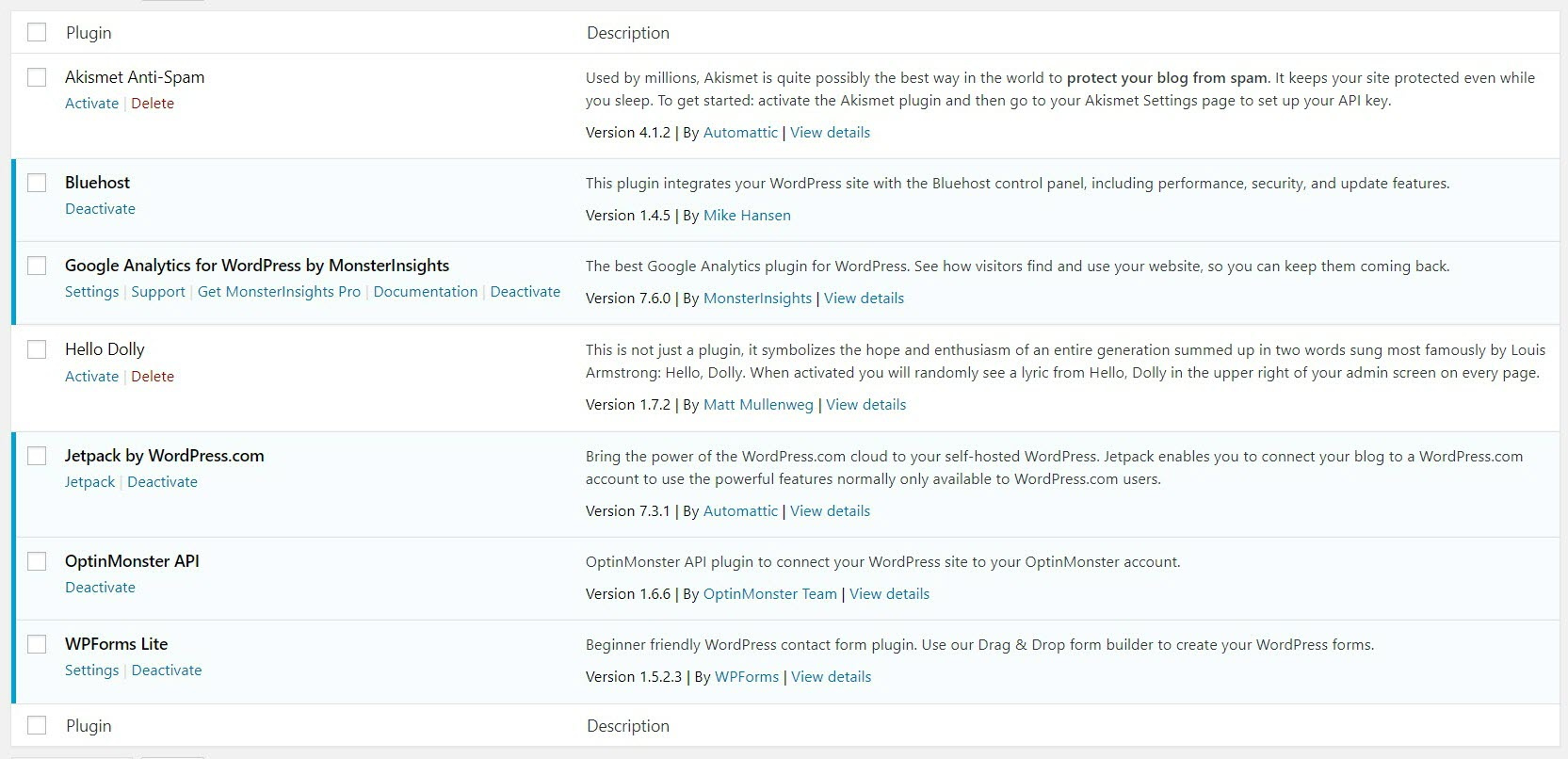
Task: Click the Jetpack by WordPress.com plugin name
Action: click(164, 456)
